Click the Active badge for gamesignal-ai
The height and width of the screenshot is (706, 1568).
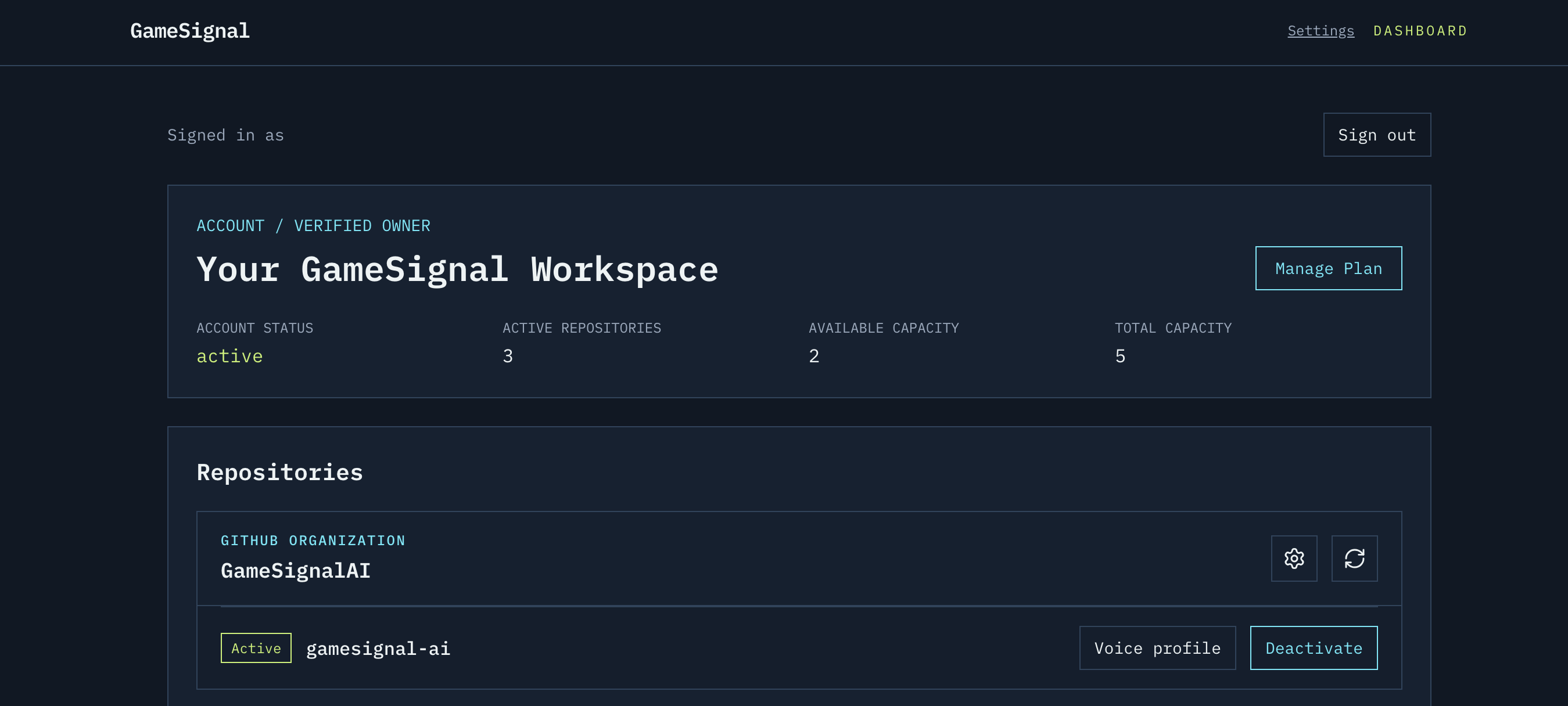256,647
